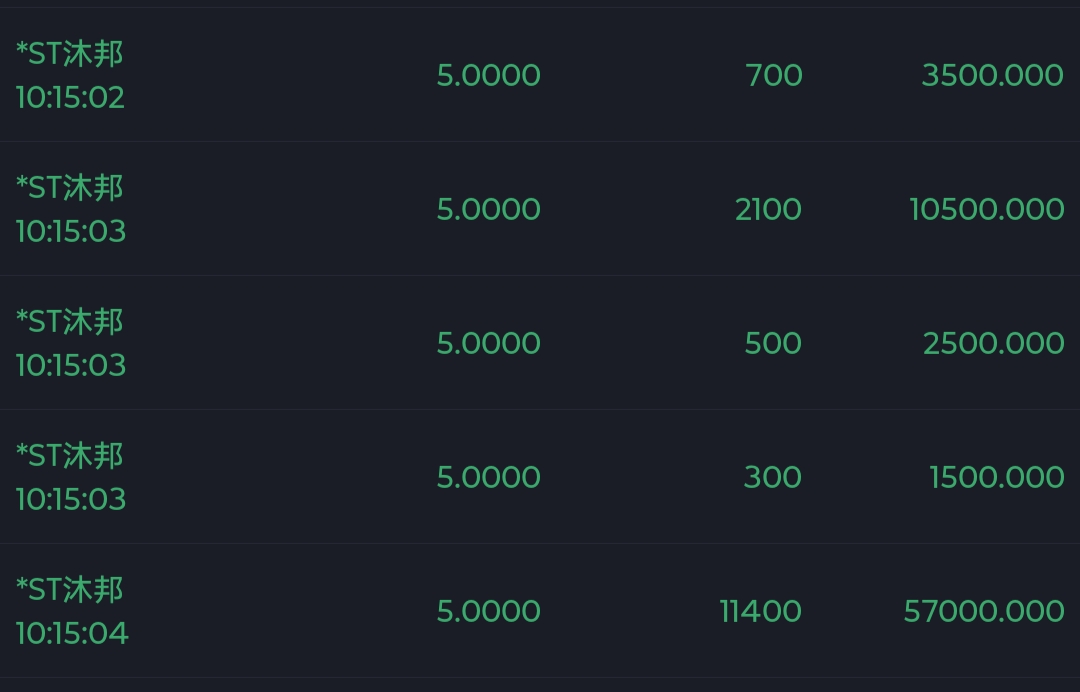The height and width of the screenshot is (692, 1080).
Task: Select the *ST沐邦 row with quantity 300
Action: pos(540,476)
